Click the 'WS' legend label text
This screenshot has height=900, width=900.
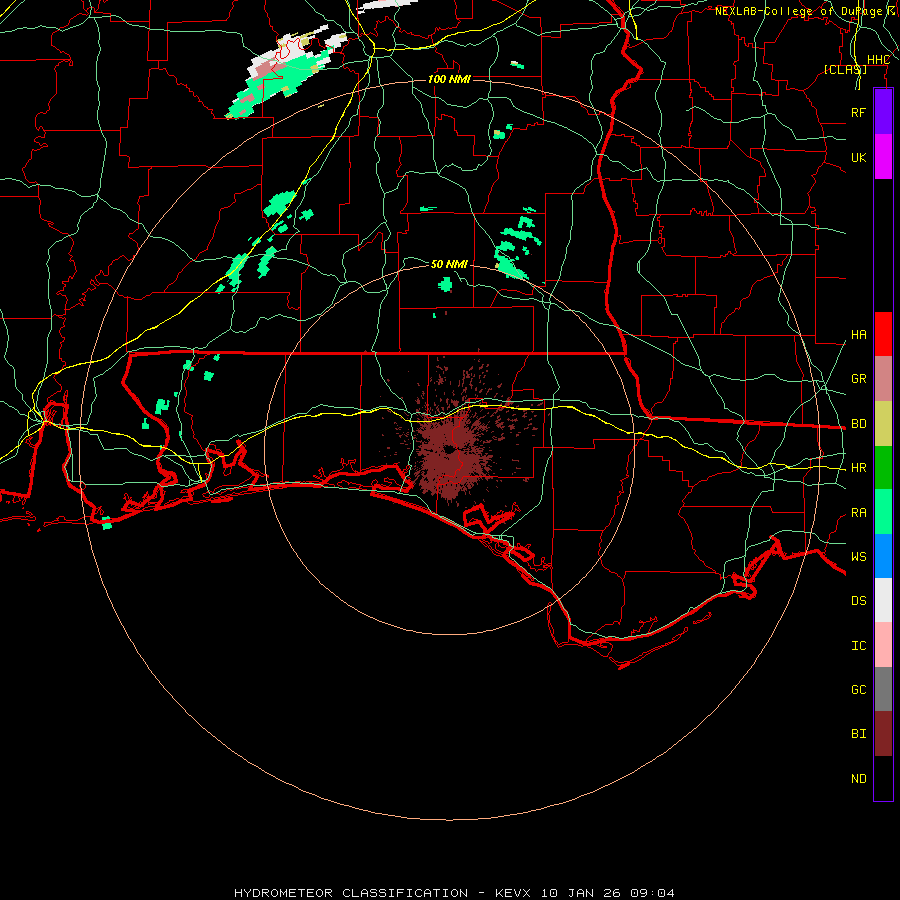(858, 557)
